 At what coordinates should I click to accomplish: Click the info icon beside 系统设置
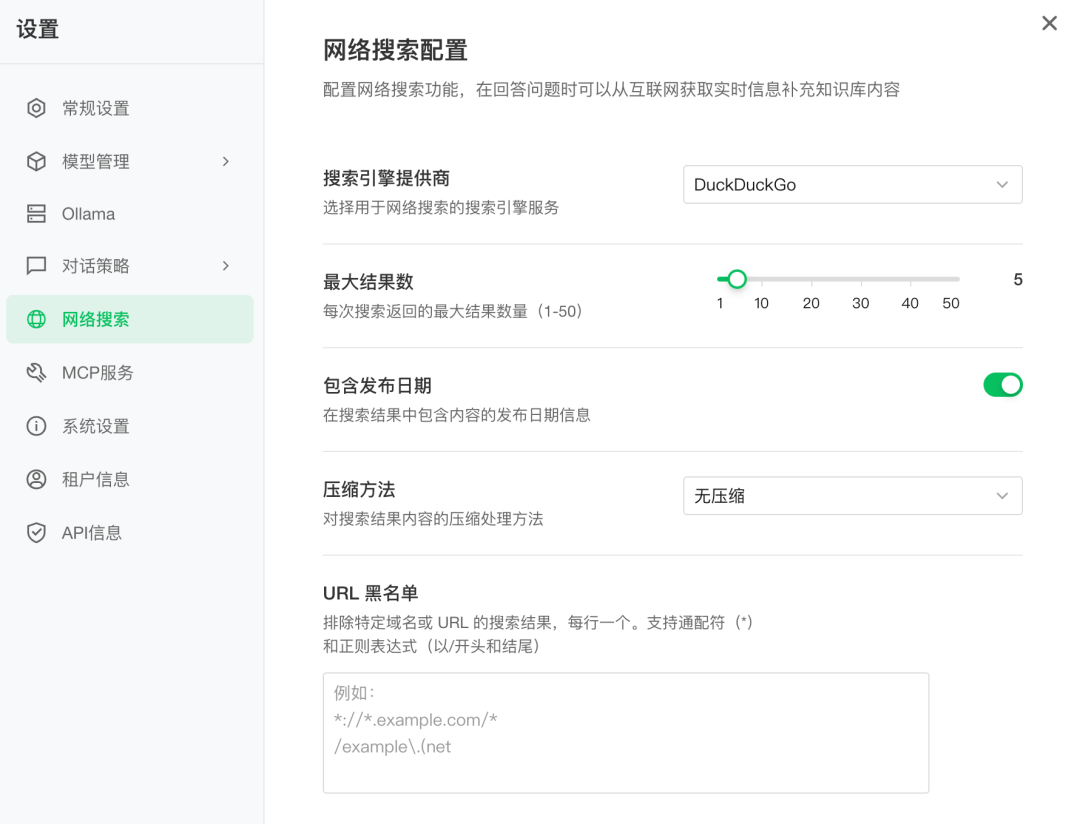pos(36,426)
